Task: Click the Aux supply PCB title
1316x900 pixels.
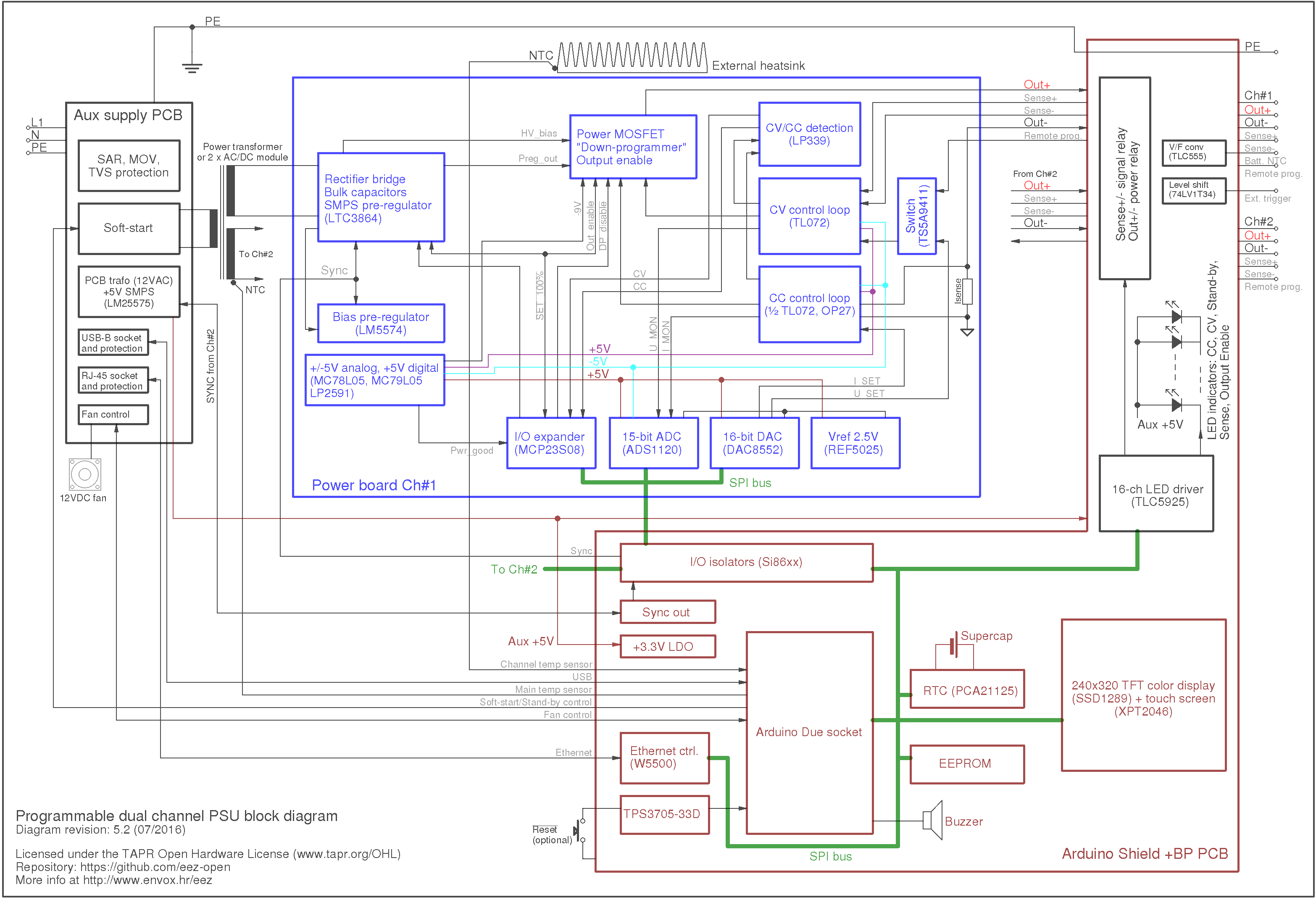Action: coord(128,116)
